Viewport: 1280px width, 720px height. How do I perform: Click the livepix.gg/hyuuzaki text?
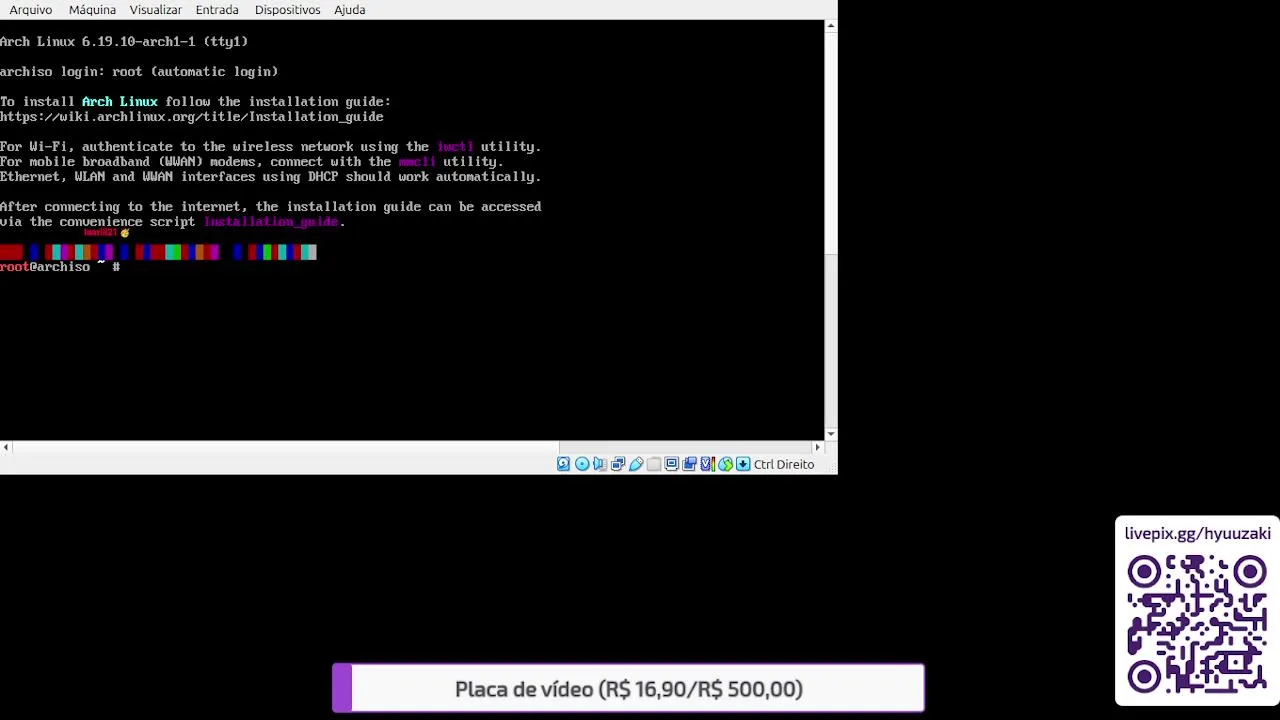[x=1197, y=534]
